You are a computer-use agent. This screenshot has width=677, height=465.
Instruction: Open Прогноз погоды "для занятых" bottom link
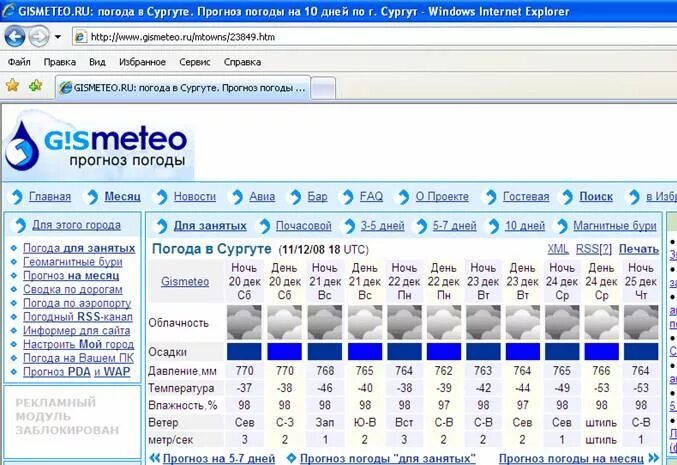coord(388,459)
